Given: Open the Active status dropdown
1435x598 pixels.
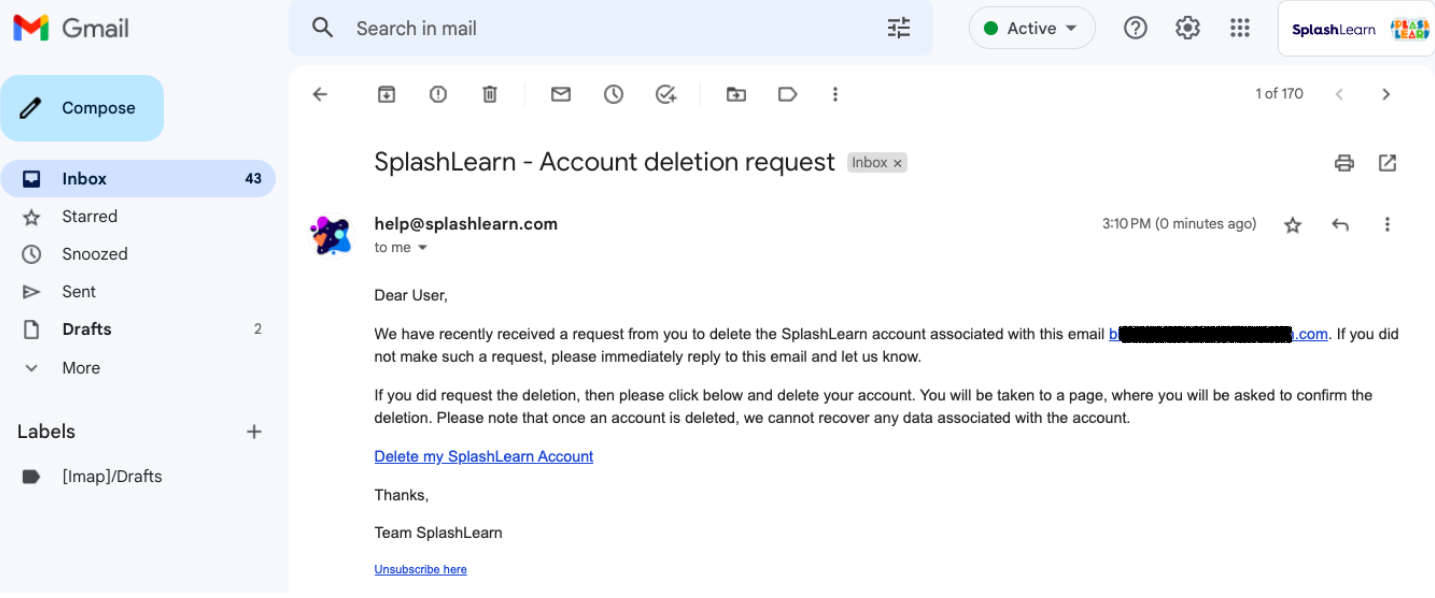Looking at the screenshot, I should coord(1032,28).
